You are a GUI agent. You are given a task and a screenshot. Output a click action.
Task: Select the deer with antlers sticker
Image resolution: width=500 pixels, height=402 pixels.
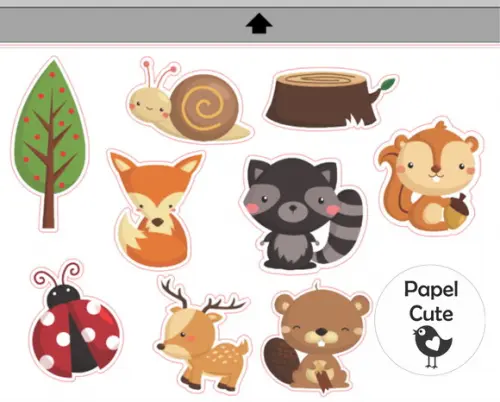point(203,335)
